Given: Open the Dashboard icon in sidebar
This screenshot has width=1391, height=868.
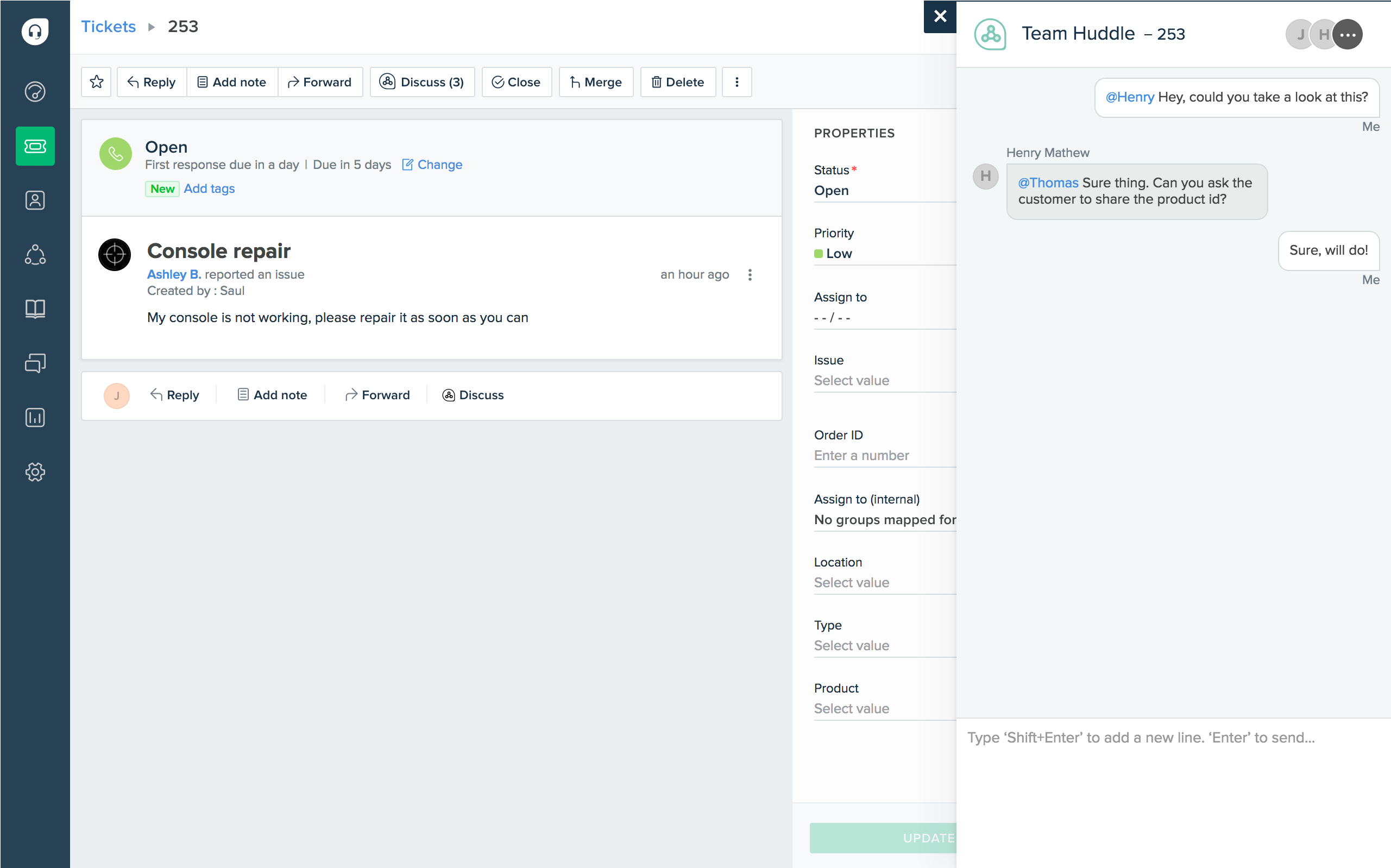Looking at the screenshot, I should 35,92.
